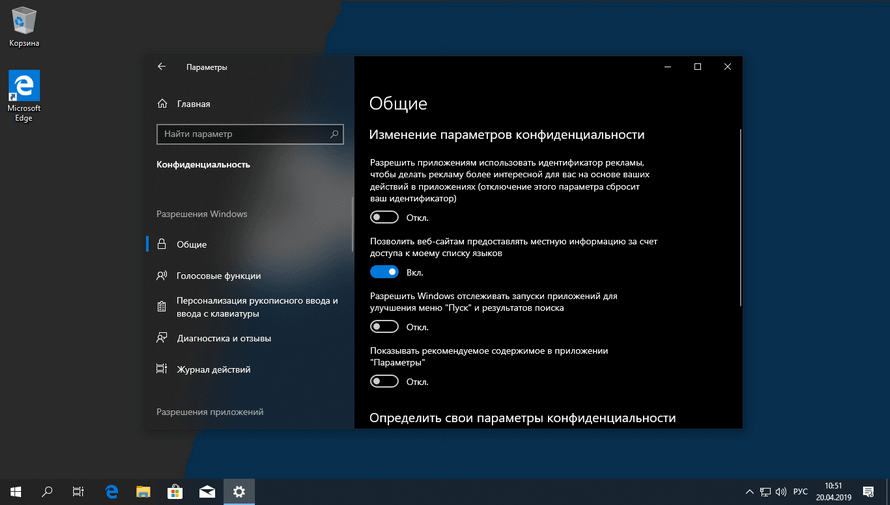The width and height of the screenshot is (890, 505).
Task: Launch Edge from the taskbar
Action: (x=112, y=491)
